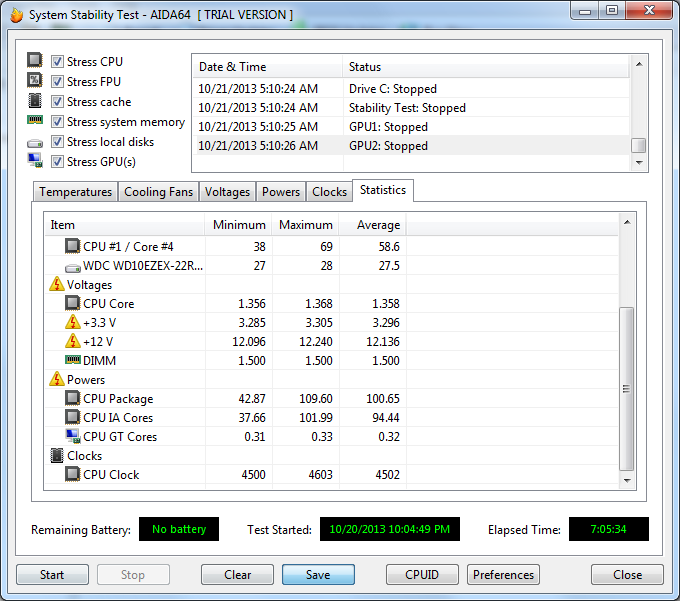Sort by the Minimum column header
The width and height of the screenshot is (680, 601).
[239, 225]
